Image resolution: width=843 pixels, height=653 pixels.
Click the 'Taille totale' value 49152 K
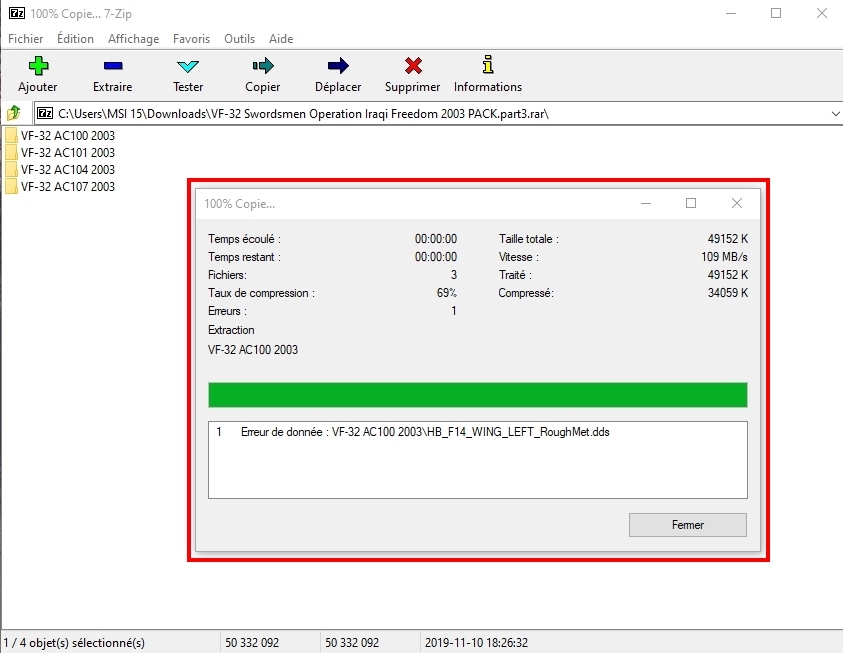point(727,239)
